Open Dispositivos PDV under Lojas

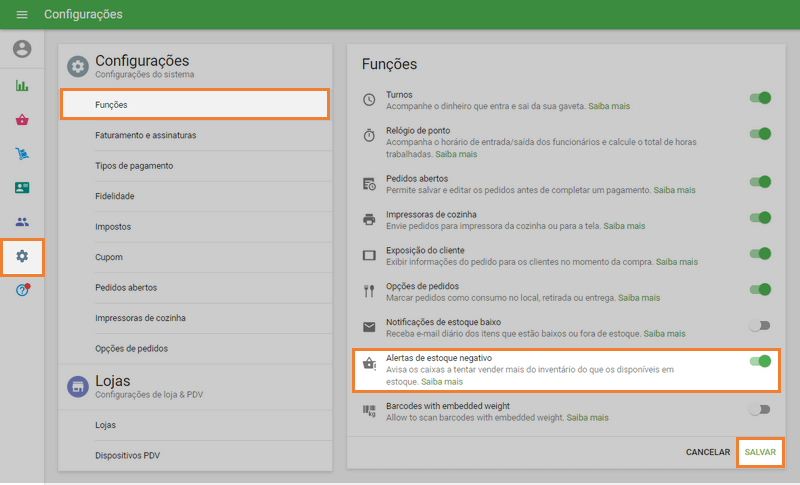point(127,456)
